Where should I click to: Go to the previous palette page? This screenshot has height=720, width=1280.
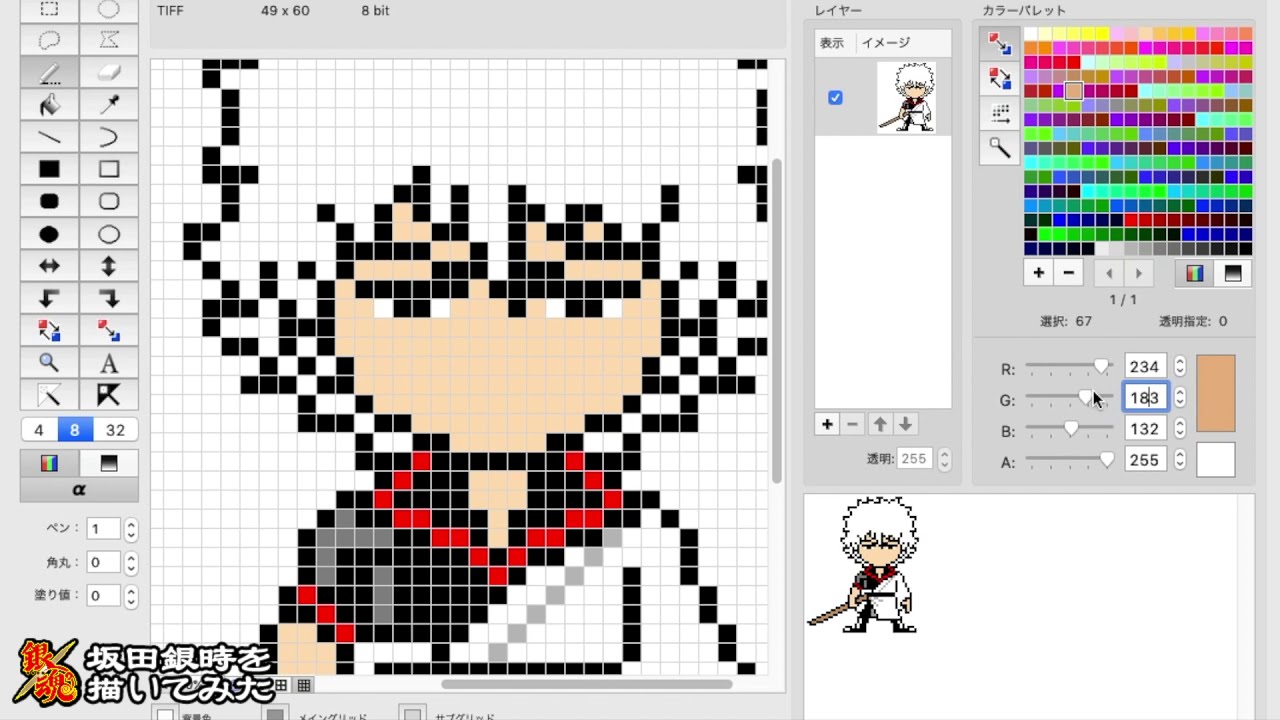[x=1108, y=273]
